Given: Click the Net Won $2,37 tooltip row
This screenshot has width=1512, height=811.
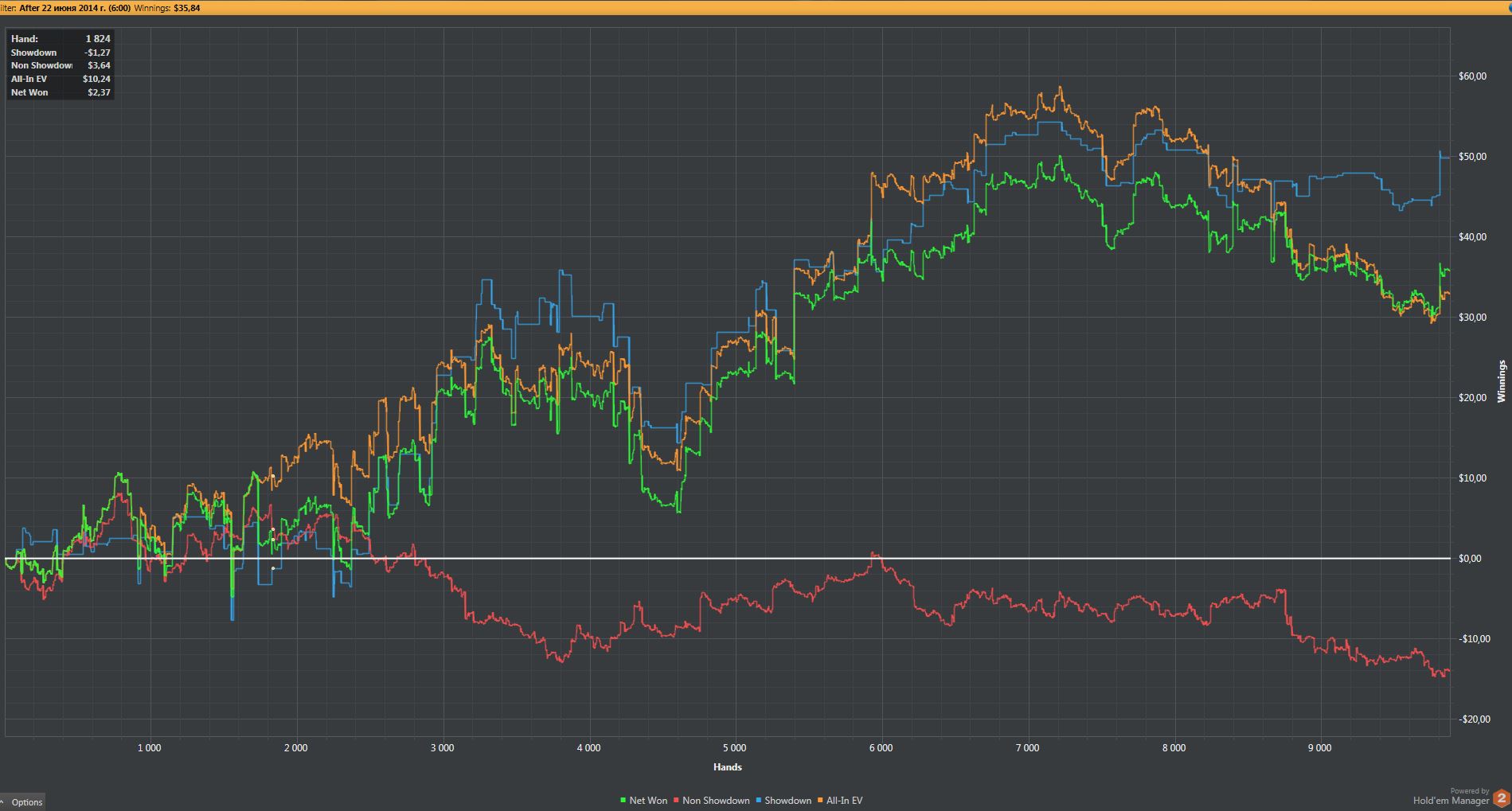Looking at the screenshot, I should (61, 92).
